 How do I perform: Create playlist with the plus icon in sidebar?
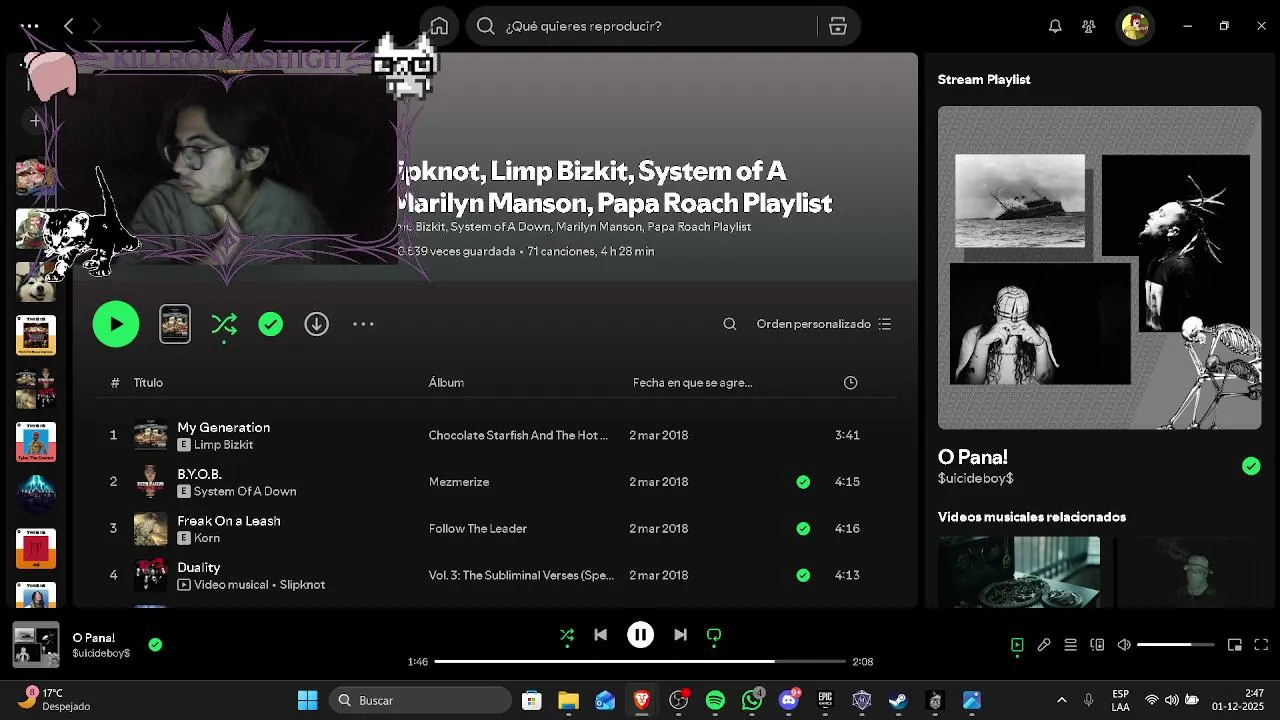(36, 121)
